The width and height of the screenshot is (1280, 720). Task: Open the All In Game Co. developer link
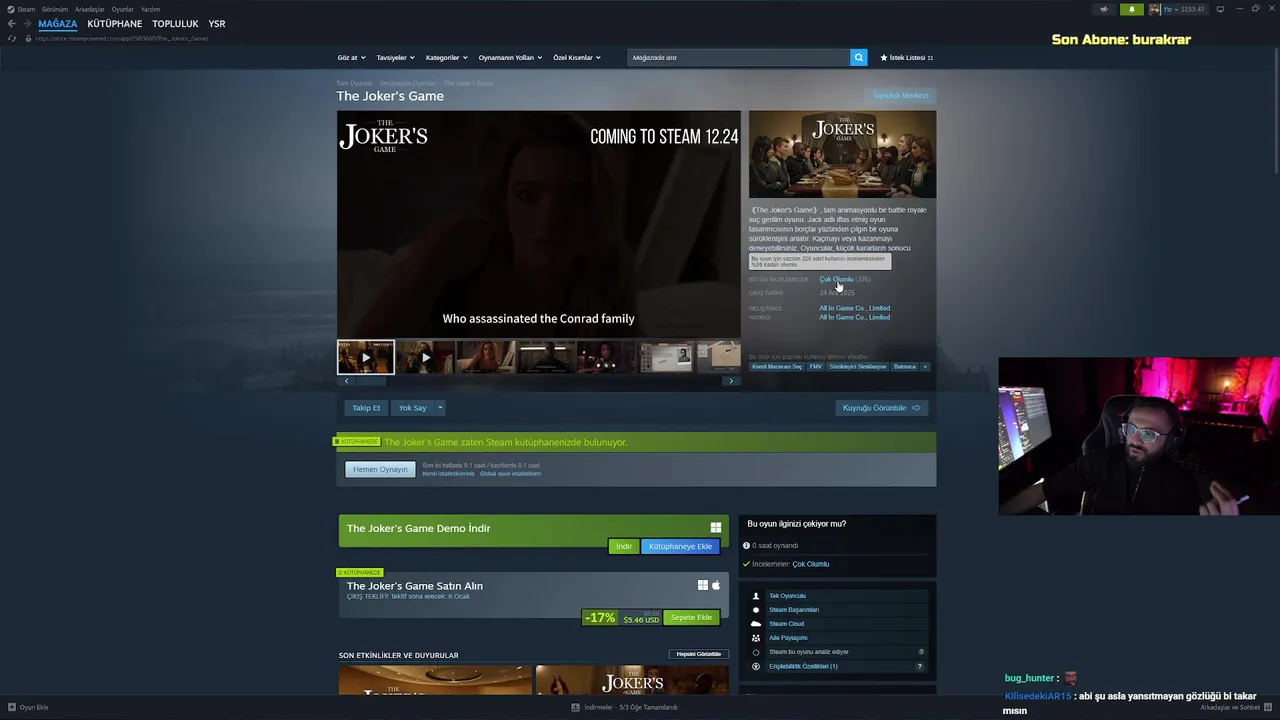[854, 308]
